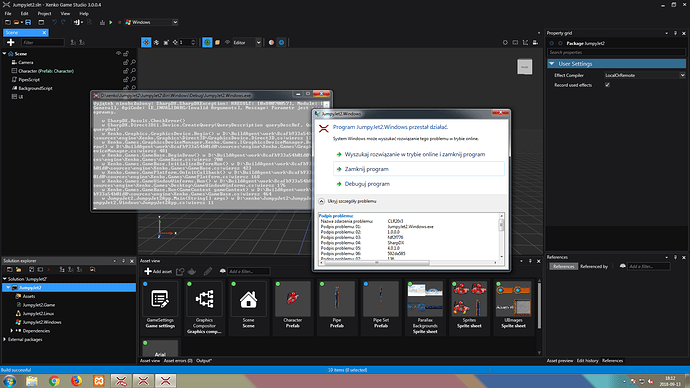
Task: Click Zamknij program in the crash dialog
Action: [418, 169]
